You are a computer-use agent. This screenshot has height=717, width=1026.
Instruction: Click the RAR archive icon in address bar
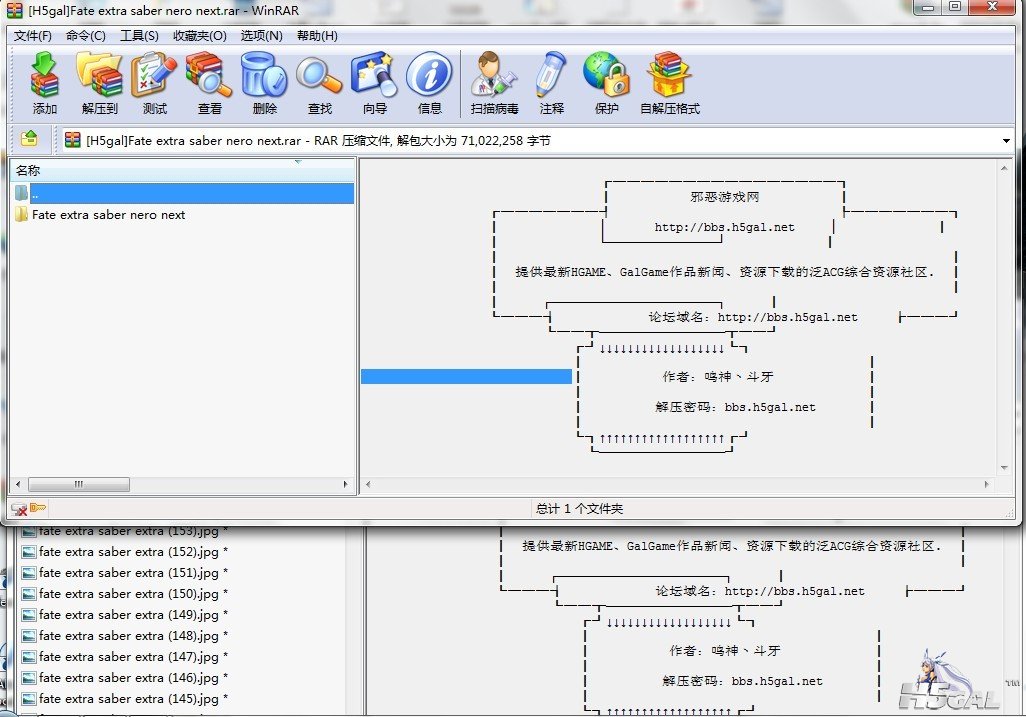click(x=73, y=140)
